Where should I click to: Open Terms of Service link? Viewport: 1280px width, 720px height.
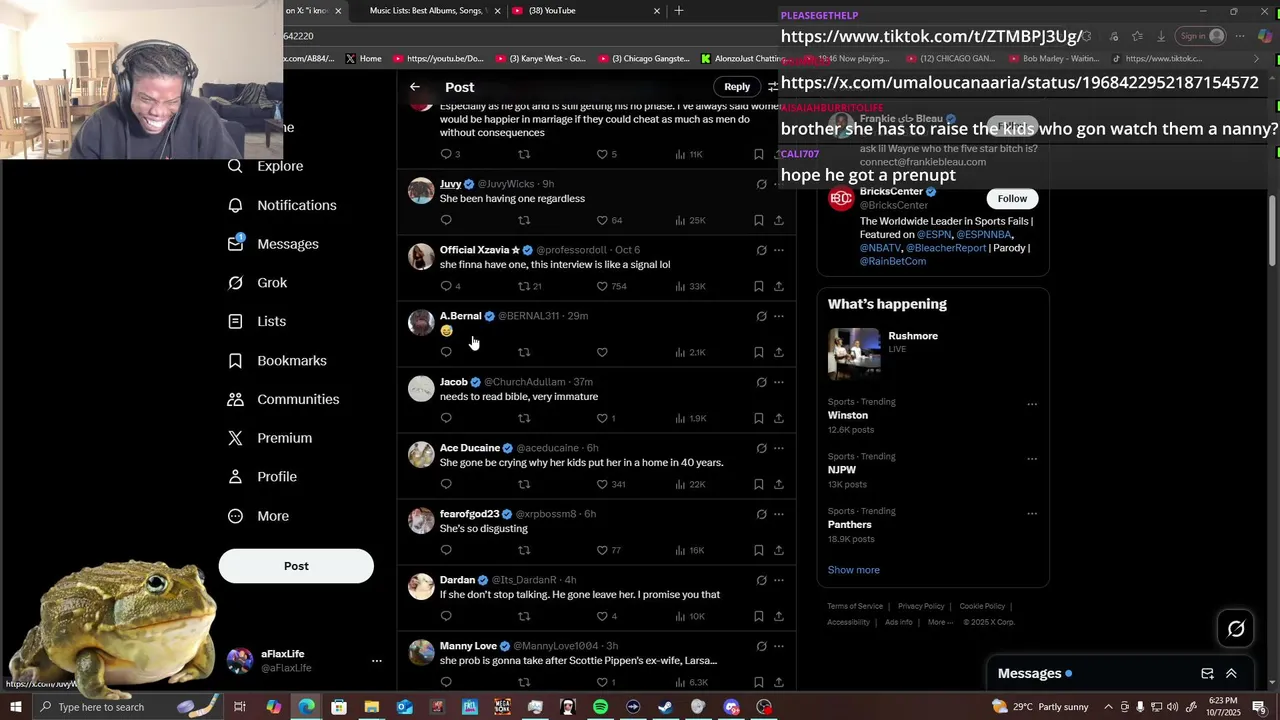point(855,606)
